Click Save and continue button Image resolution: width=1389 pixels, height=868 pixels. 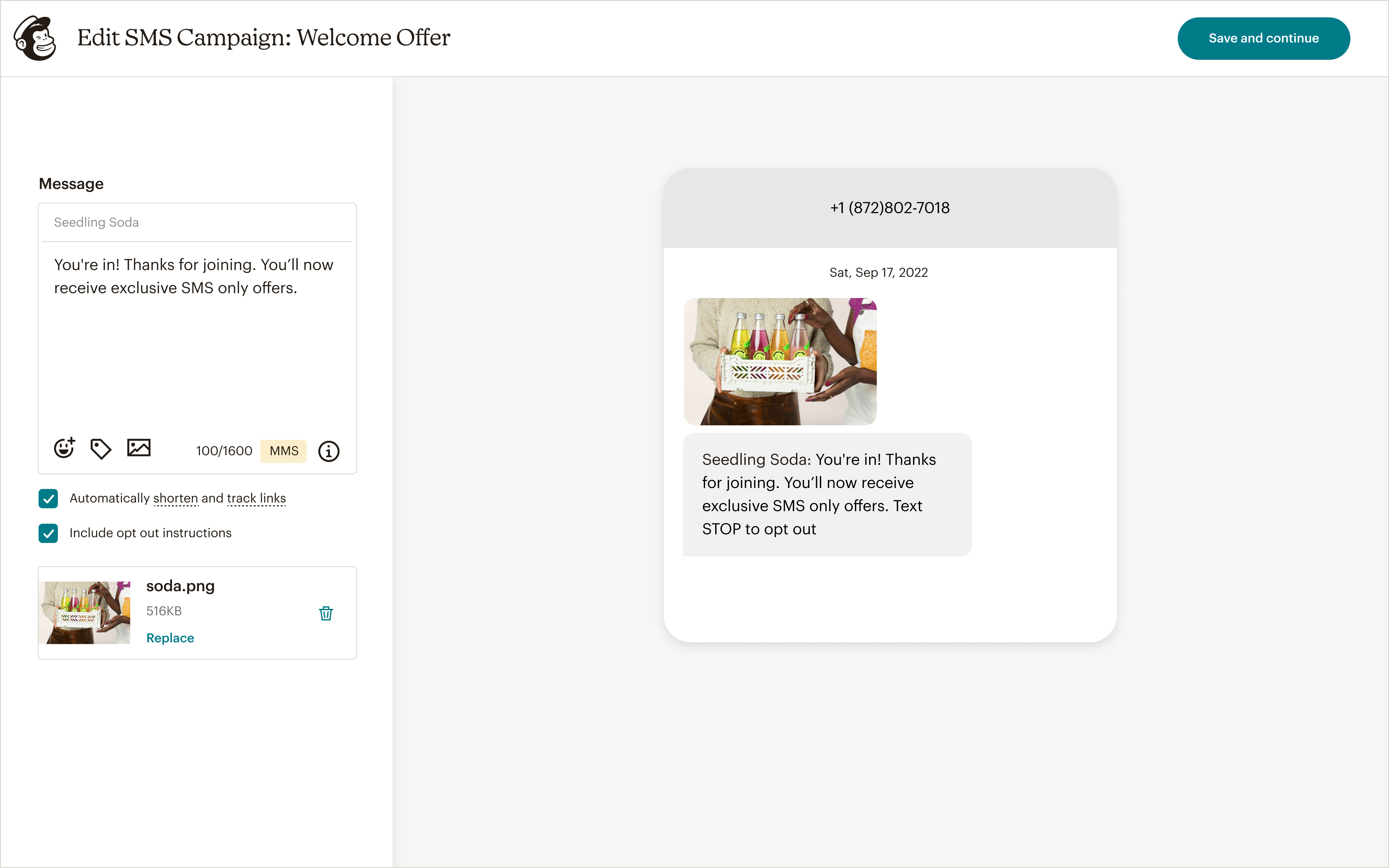point(1263,39)
